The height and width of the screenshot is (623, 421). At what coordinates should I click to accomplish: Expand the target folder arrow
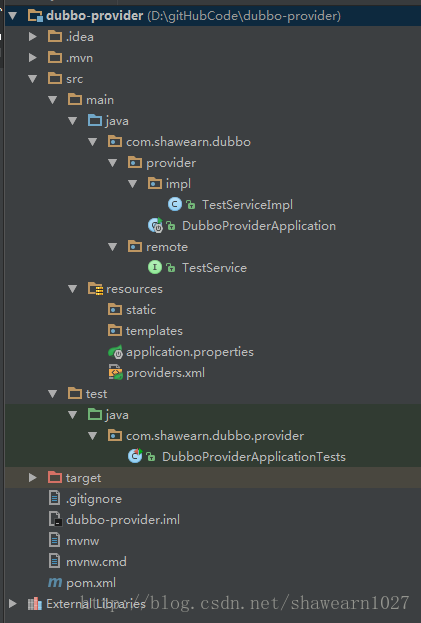coord(33,478)
